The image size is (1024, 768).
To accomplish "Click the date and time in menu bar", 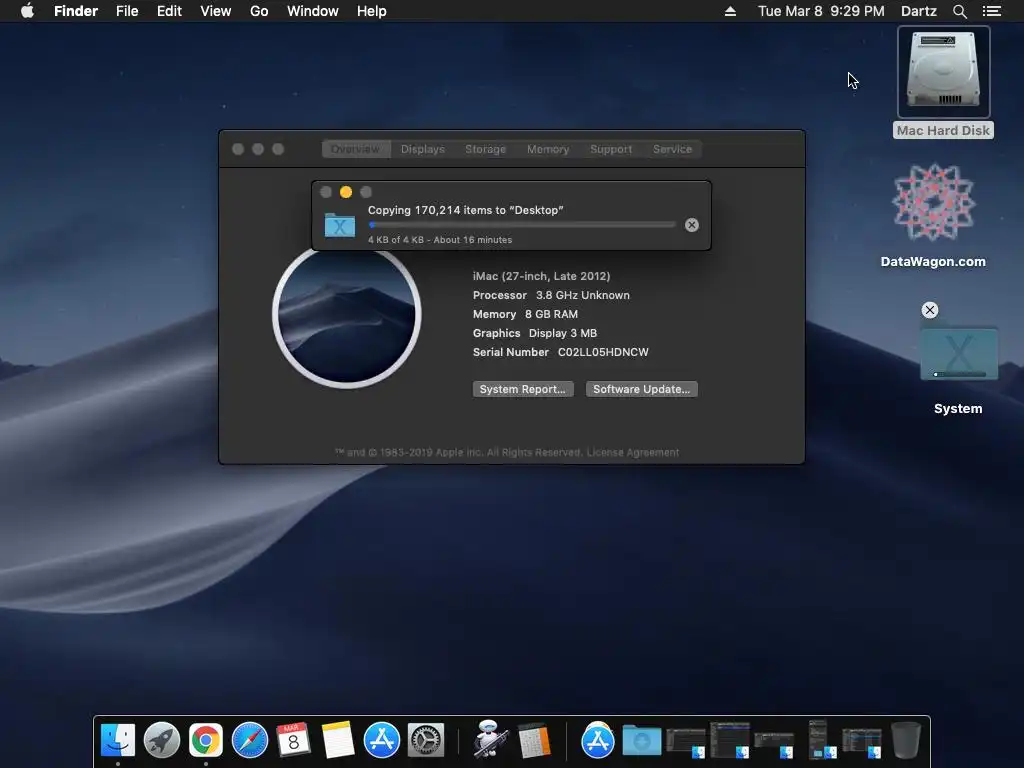I will coord(821,11).
